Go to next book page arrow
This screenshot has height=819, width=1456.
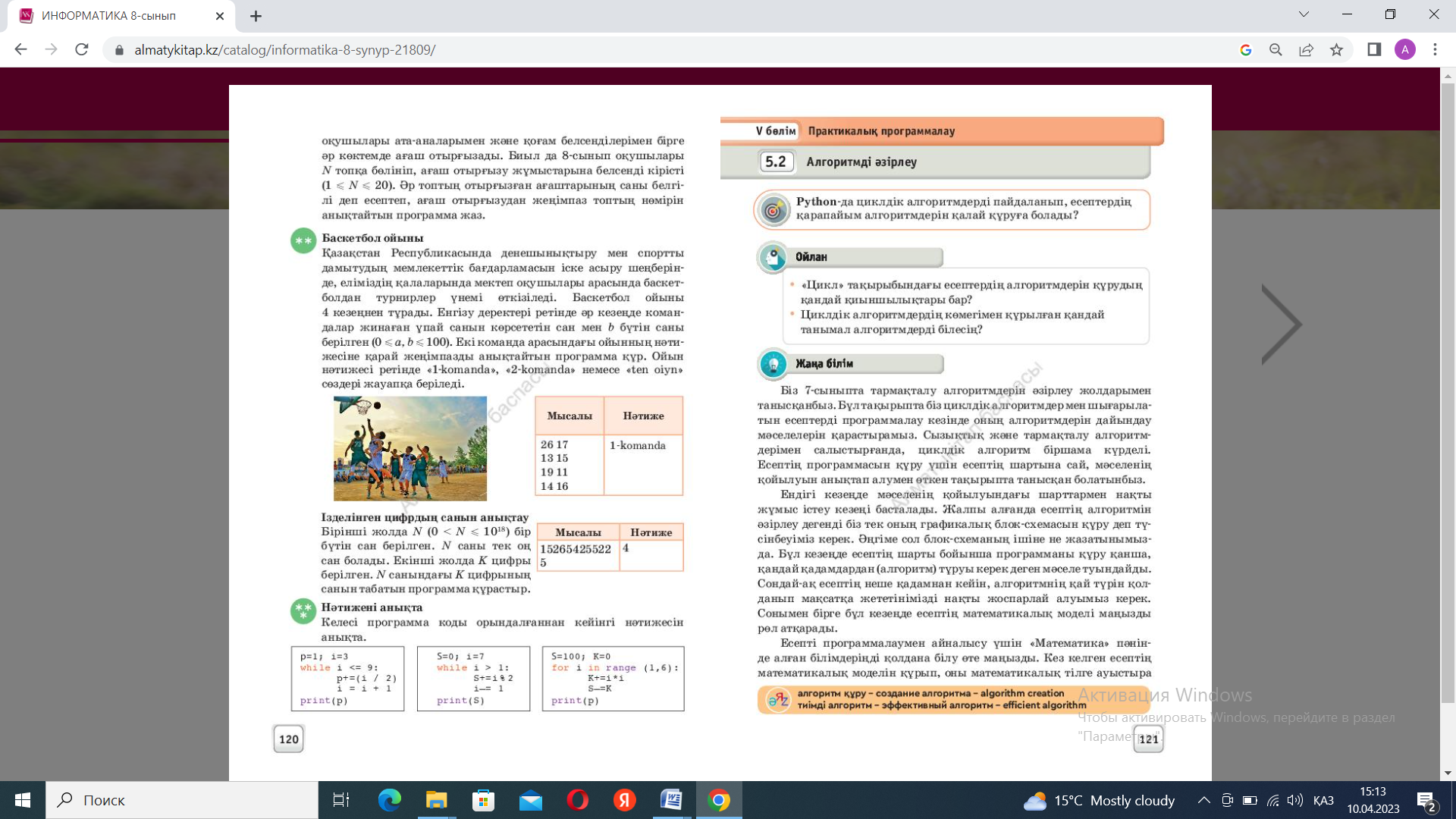click(1281, 325)
